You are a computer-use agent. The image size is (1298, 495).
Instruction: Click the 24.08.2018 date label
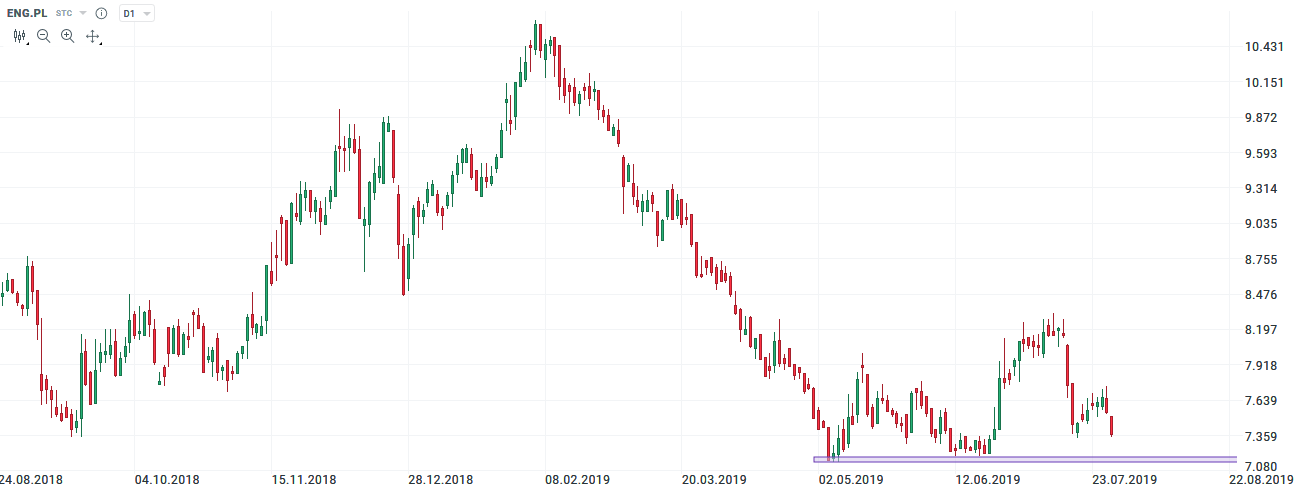coord(31,480)
